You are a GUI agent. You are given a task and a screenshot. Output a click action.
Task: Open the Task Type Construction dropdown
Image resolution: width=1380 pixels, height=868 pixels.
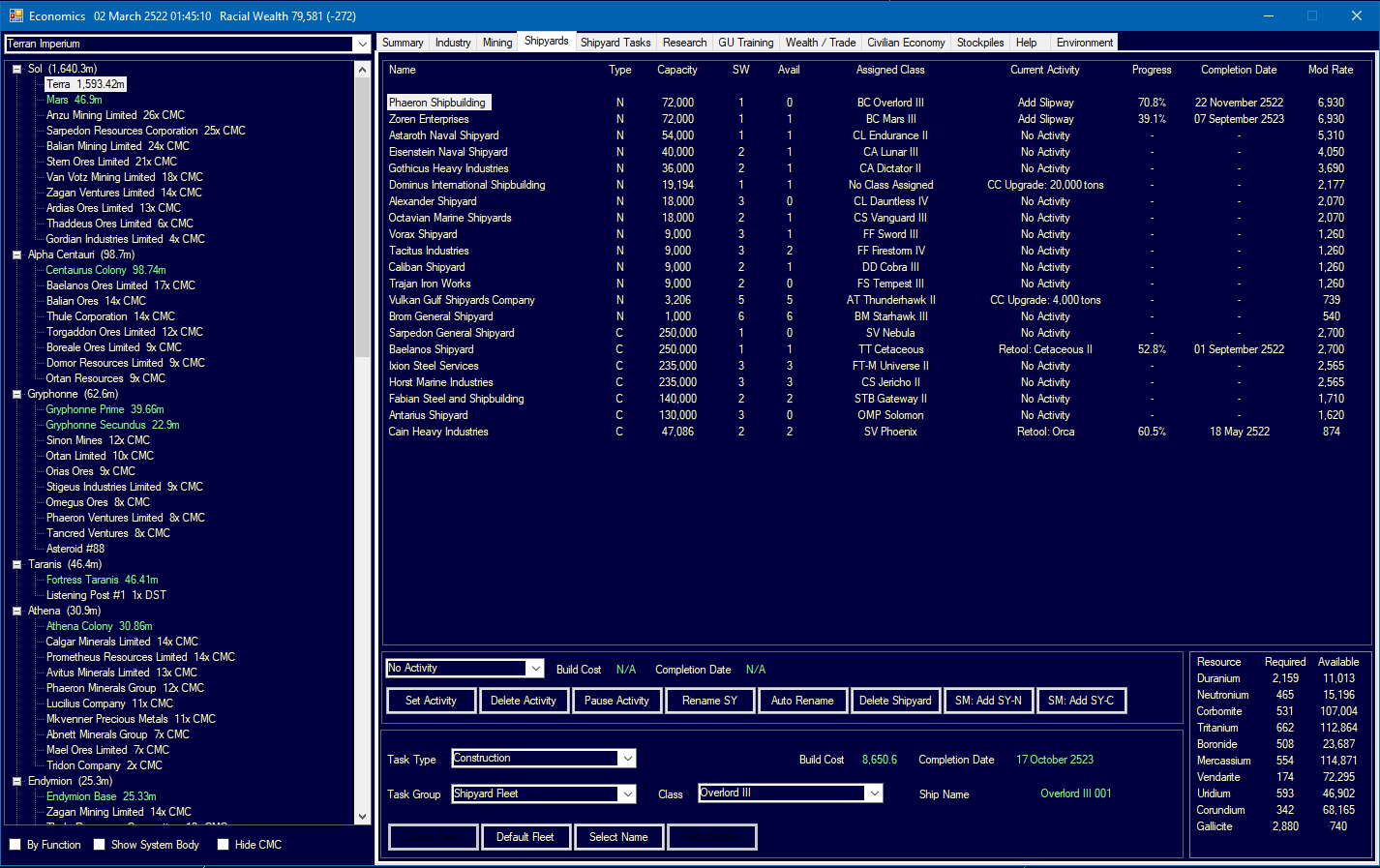click(627, 759)
